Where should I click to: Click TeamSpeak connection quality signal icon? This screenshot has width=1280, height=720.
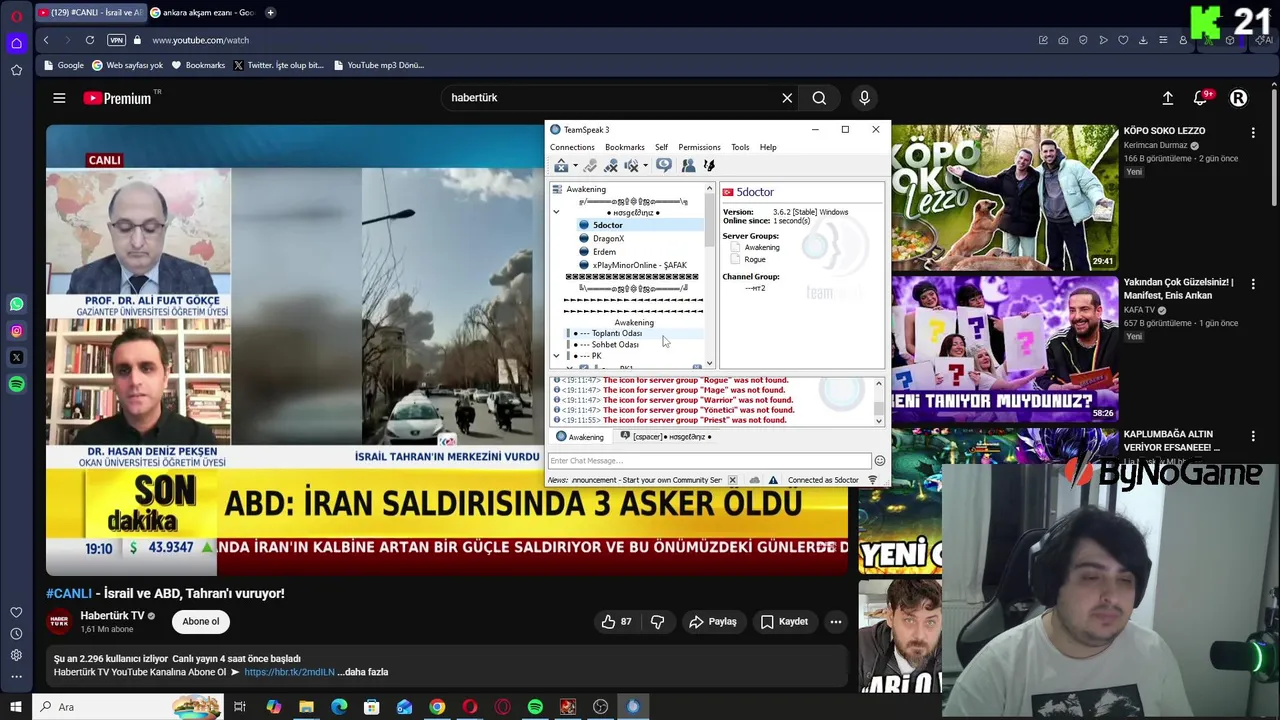872,480
